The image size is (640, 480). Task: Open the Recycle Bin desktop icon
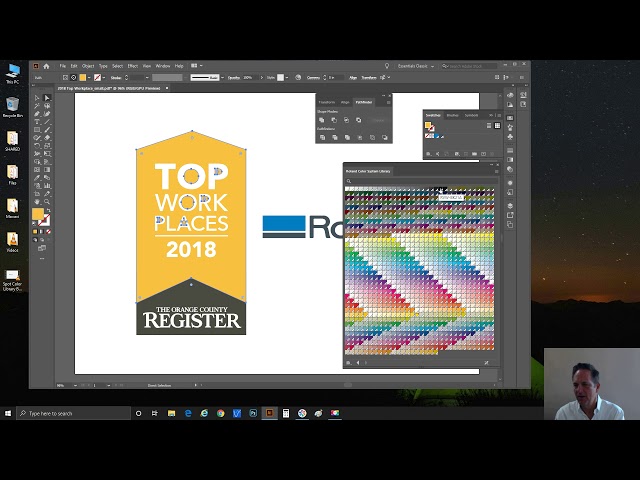pos(13,104)
